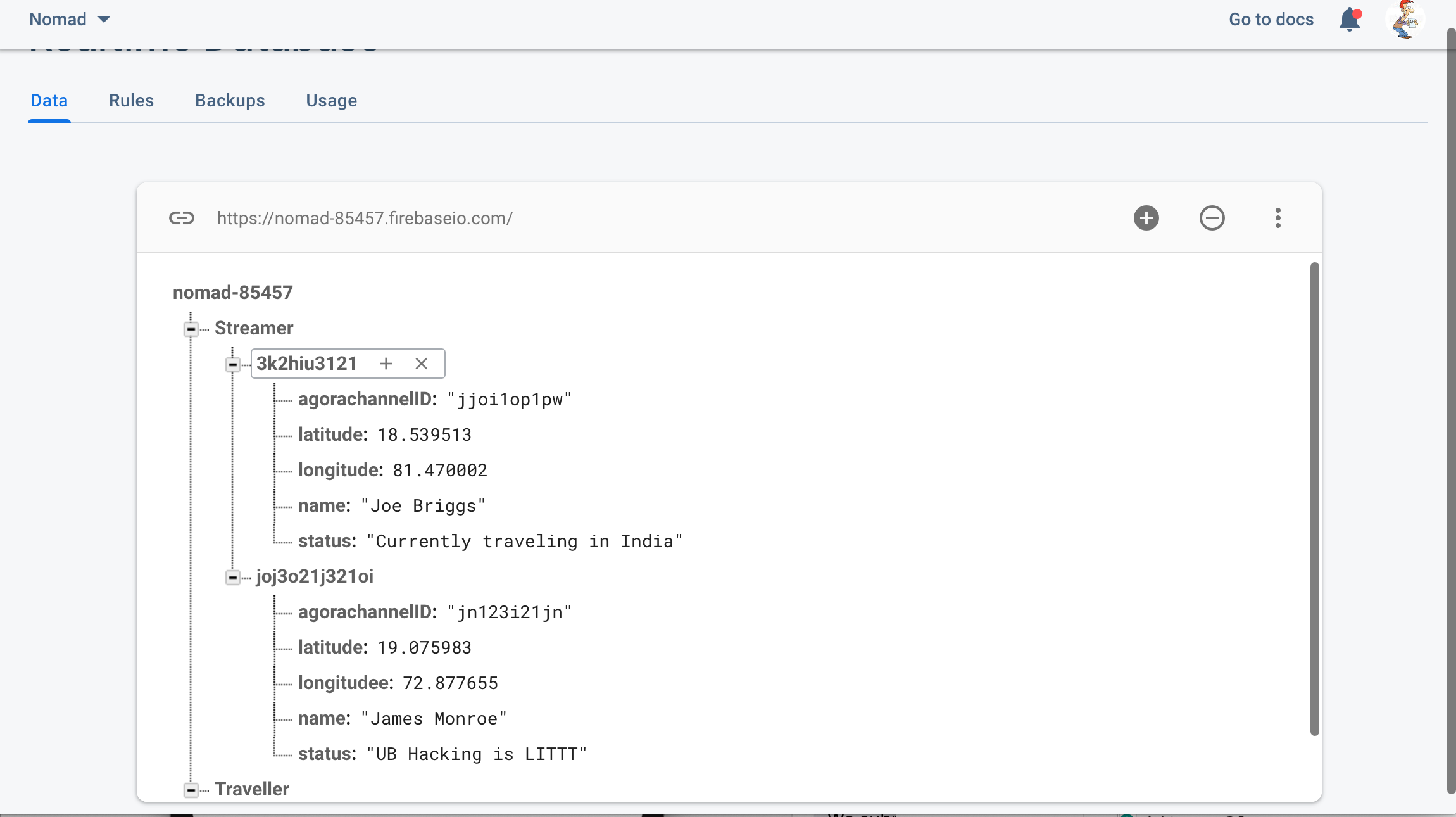
Task: Add child to 3k2hiu3121 node
Action: [386, 364]
